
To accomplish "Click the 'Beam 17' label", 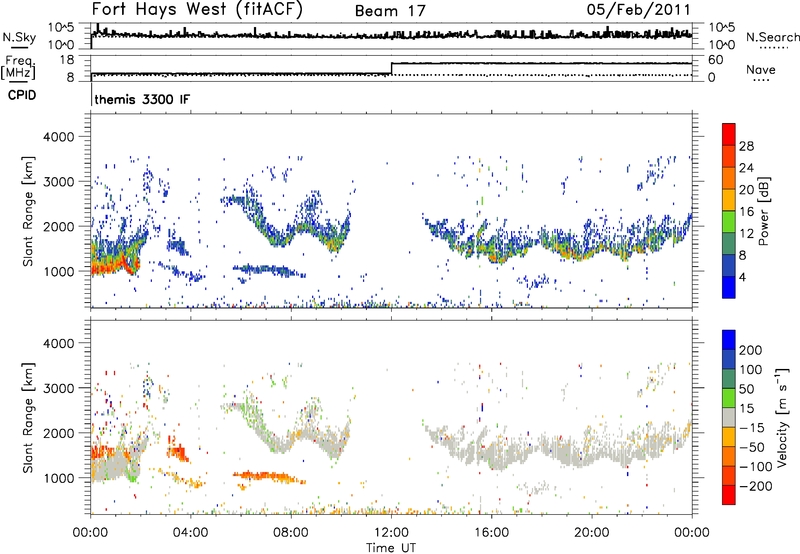I will pyautogui.click(x=390, y=11).
